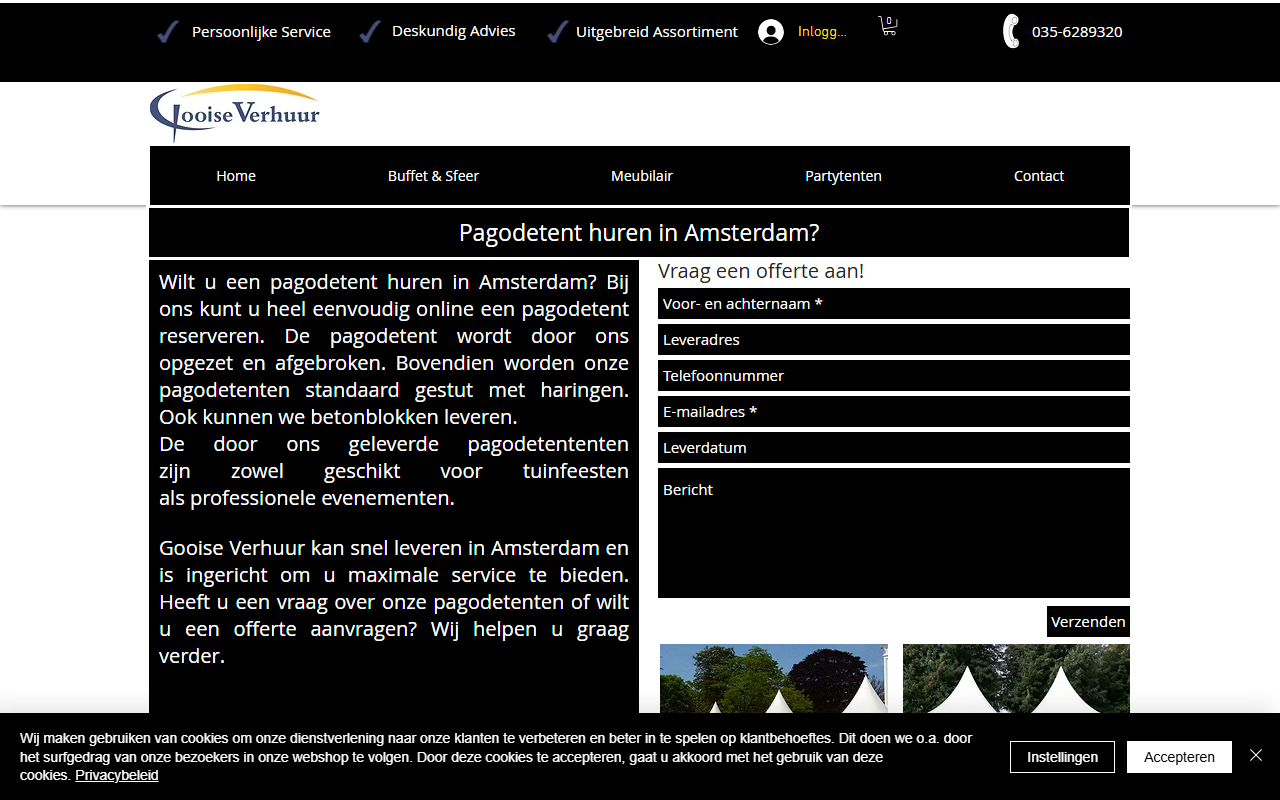The height and width of the screenshot is (800, 1280).
Task: Open the Home menu item
Action: point(236,176)
